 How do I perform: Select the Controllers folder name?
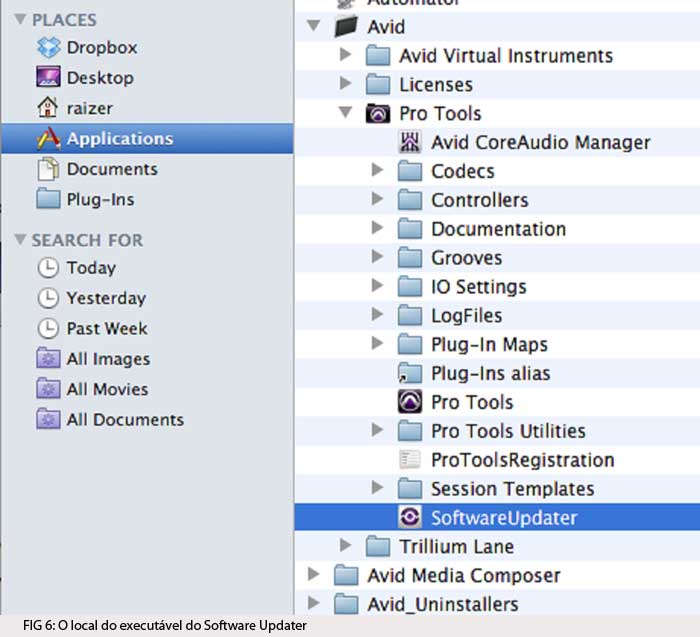pyautogui.click(x=479, y=200)
